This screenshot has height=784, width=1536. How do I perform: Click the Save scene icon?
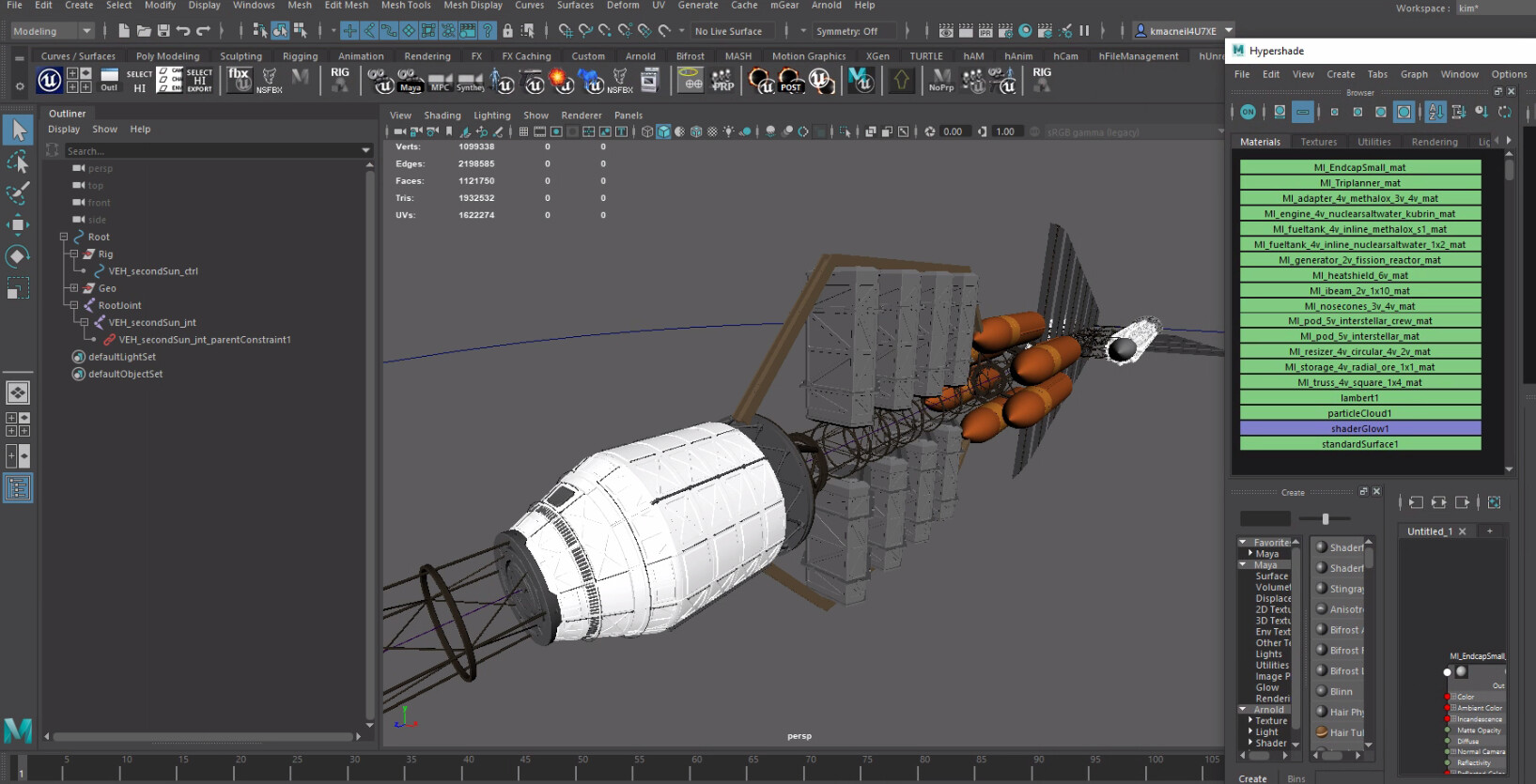point(163,31)
